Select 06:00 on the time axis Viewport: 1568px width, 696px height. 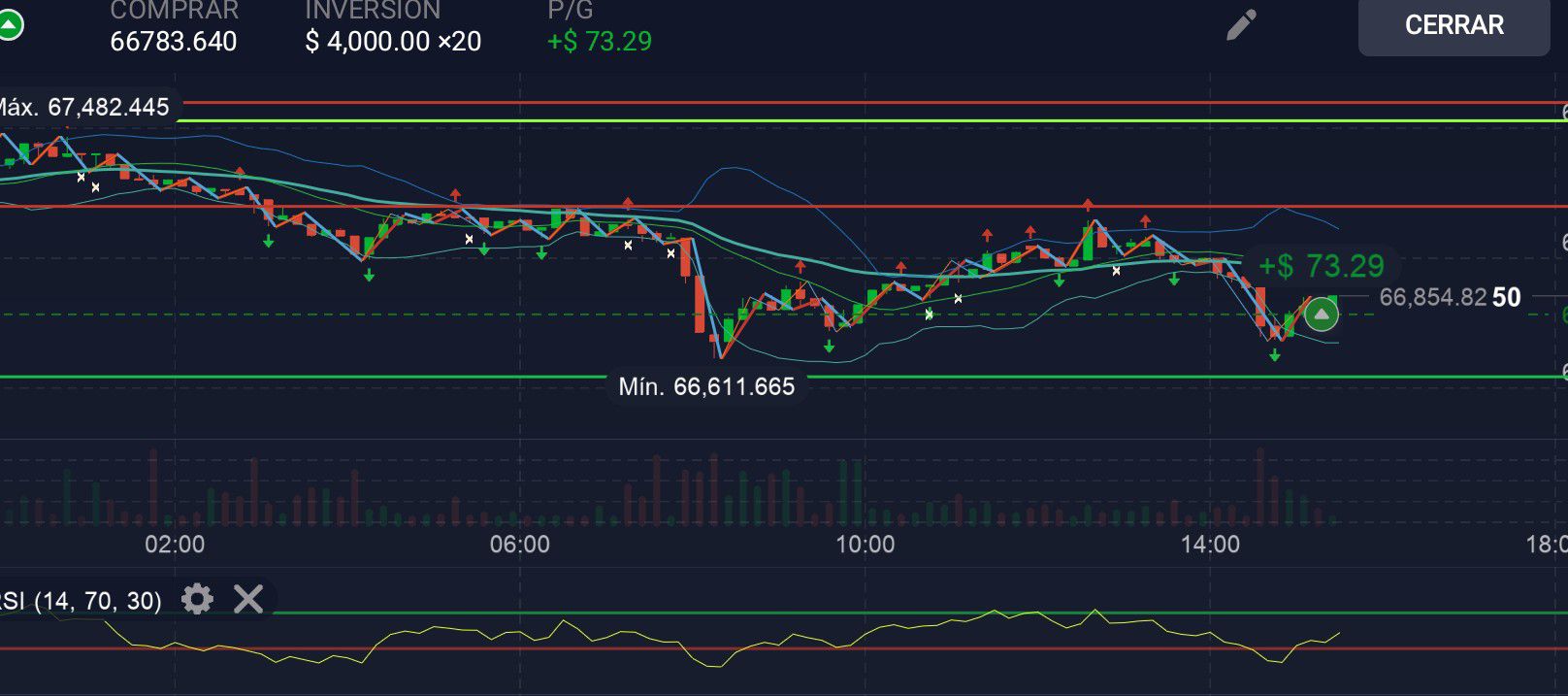point(519,544)
